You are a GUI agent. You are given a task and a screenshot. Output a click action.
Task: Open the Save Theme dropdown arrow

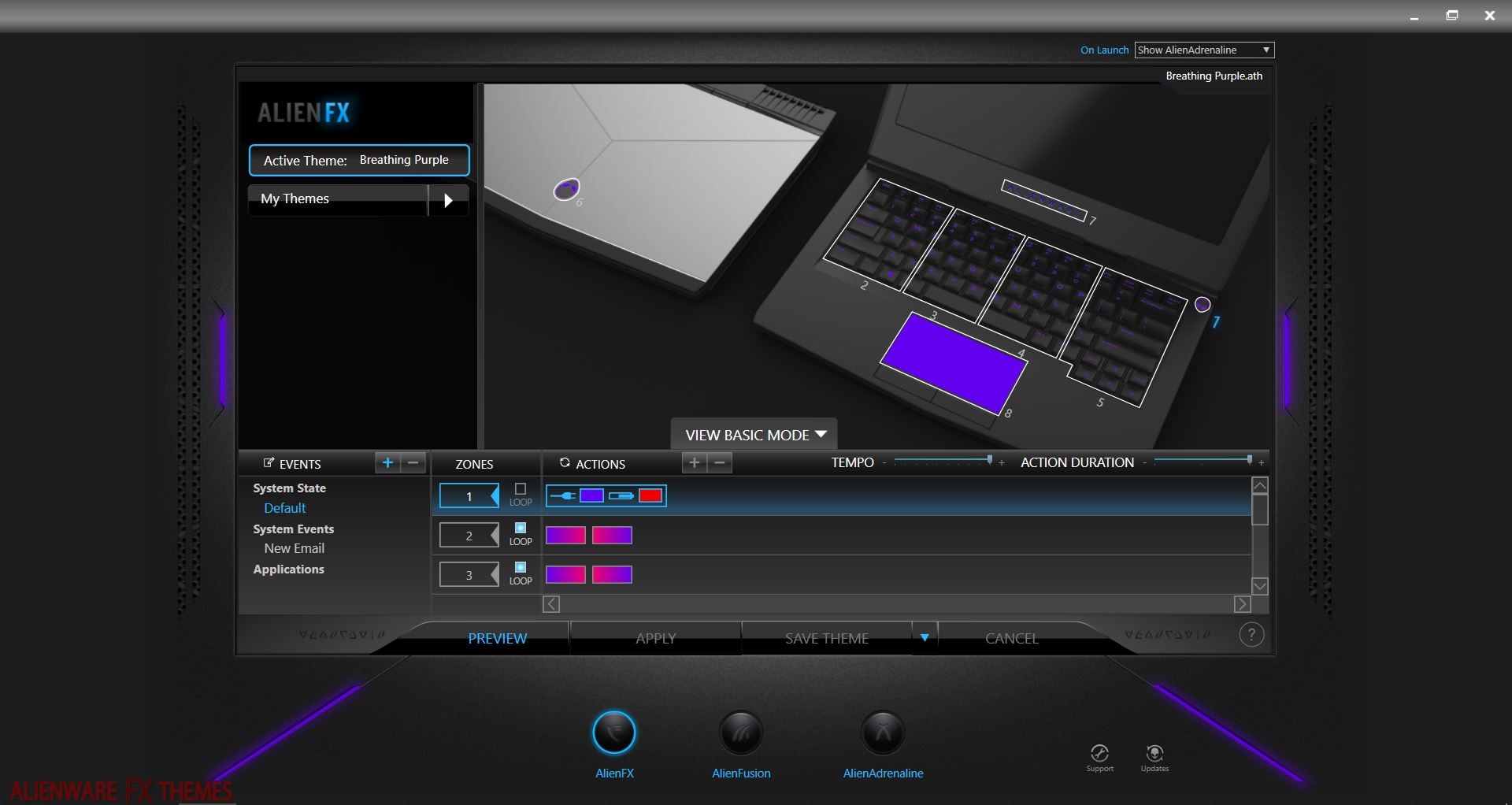click(x=925, y=637)
